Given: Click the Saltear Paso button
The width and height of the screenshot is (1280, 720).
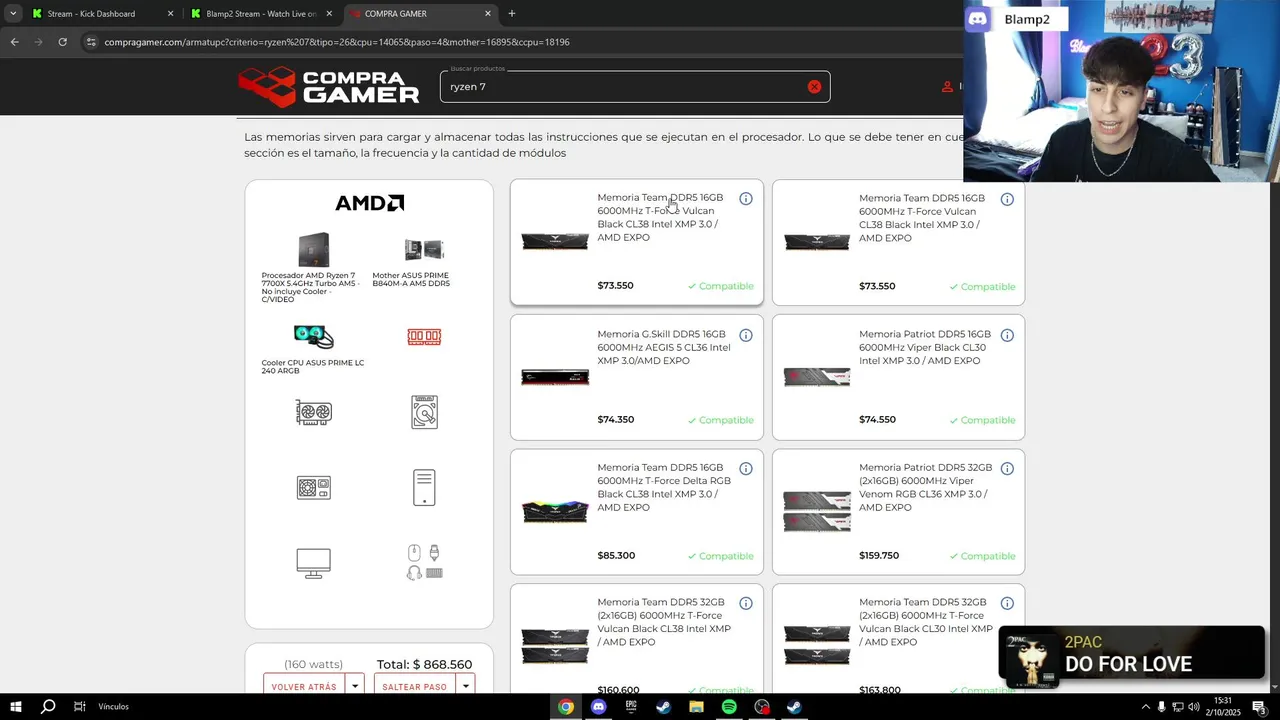Looking at the screenshot, I should [x=415, y=687].
